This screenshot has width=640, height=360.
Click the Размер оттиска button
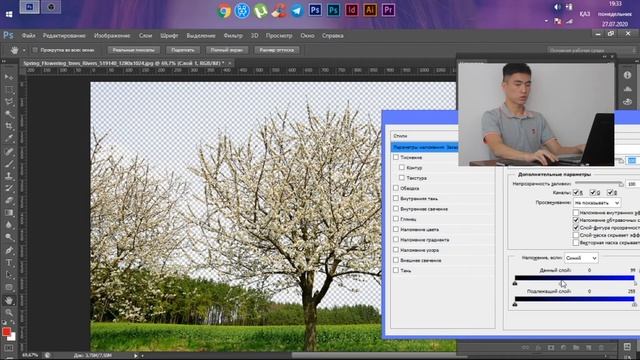(277, 50)
